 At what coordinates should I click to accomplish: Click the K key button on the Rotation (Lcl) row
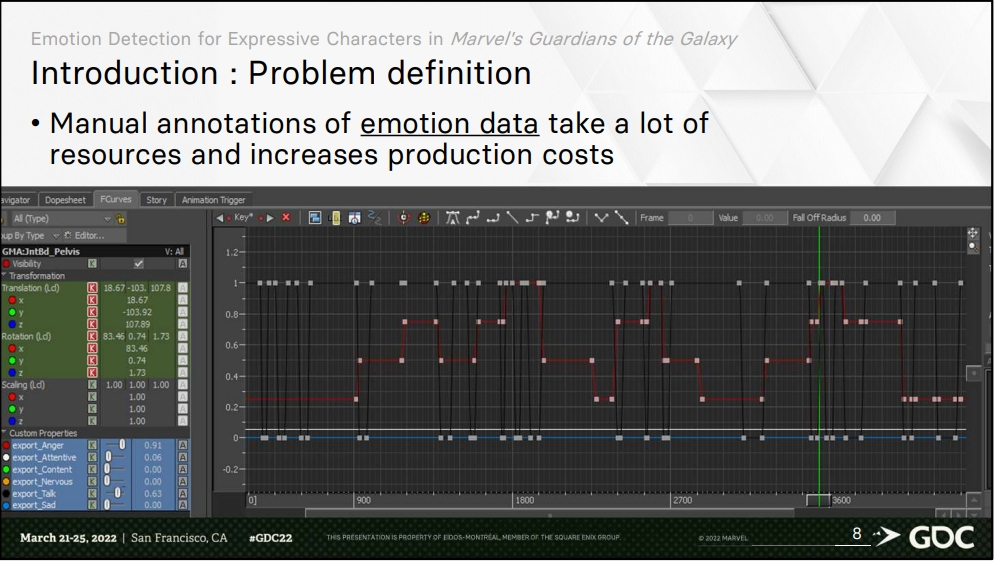click(x=92, y=336)
